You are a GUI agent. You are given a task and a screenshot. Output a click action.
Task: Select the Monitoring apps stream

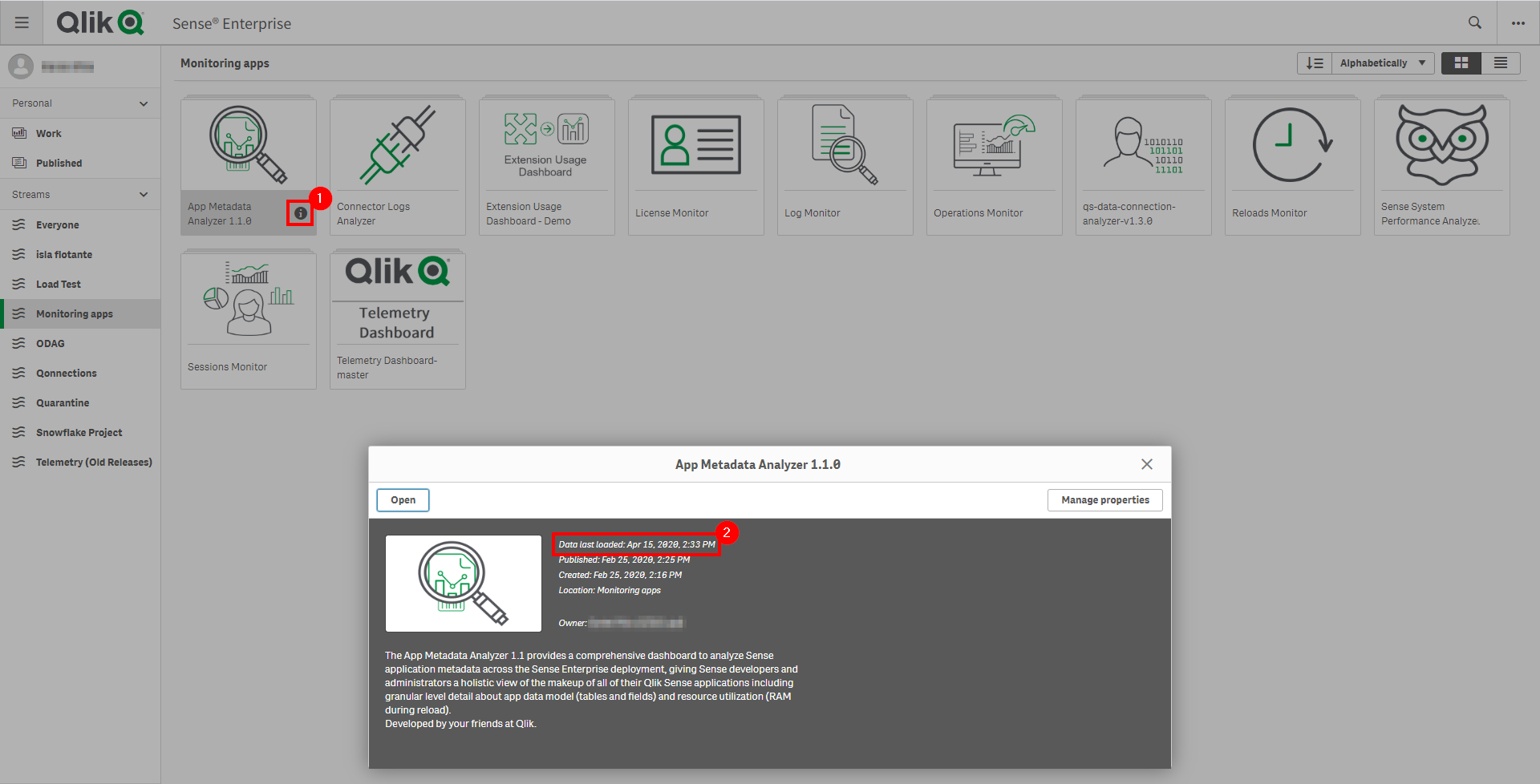tap(80, 314)
